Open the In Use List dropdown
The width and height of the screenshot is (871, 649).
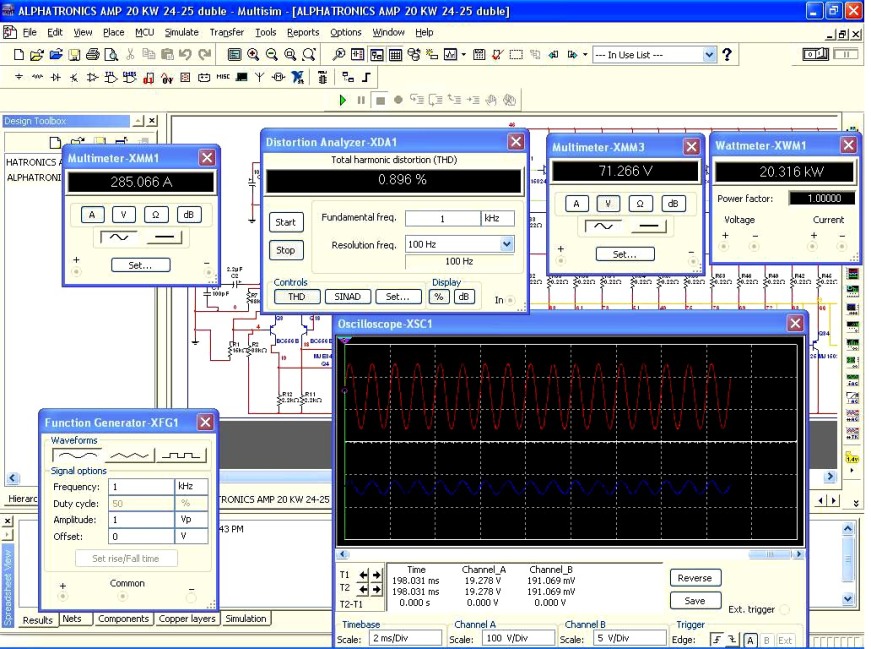(709, 54)
